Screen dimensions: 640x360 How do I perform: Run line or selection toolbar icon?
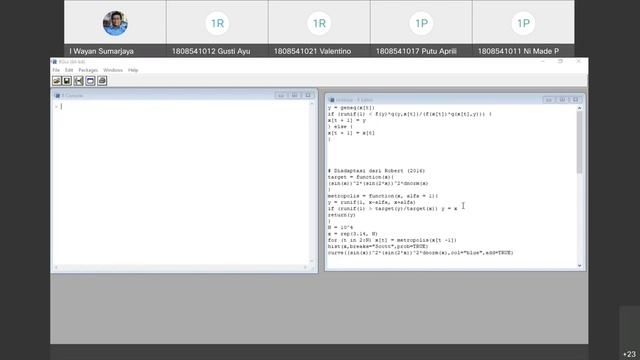79,81
